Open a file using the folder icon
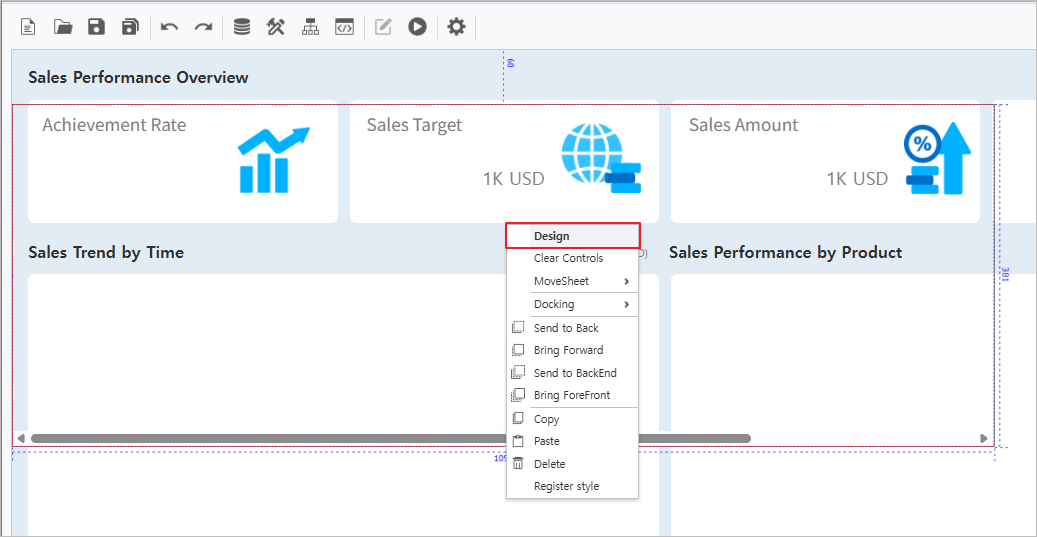Viewport: 1037px width, 537px height. point(63,27)
